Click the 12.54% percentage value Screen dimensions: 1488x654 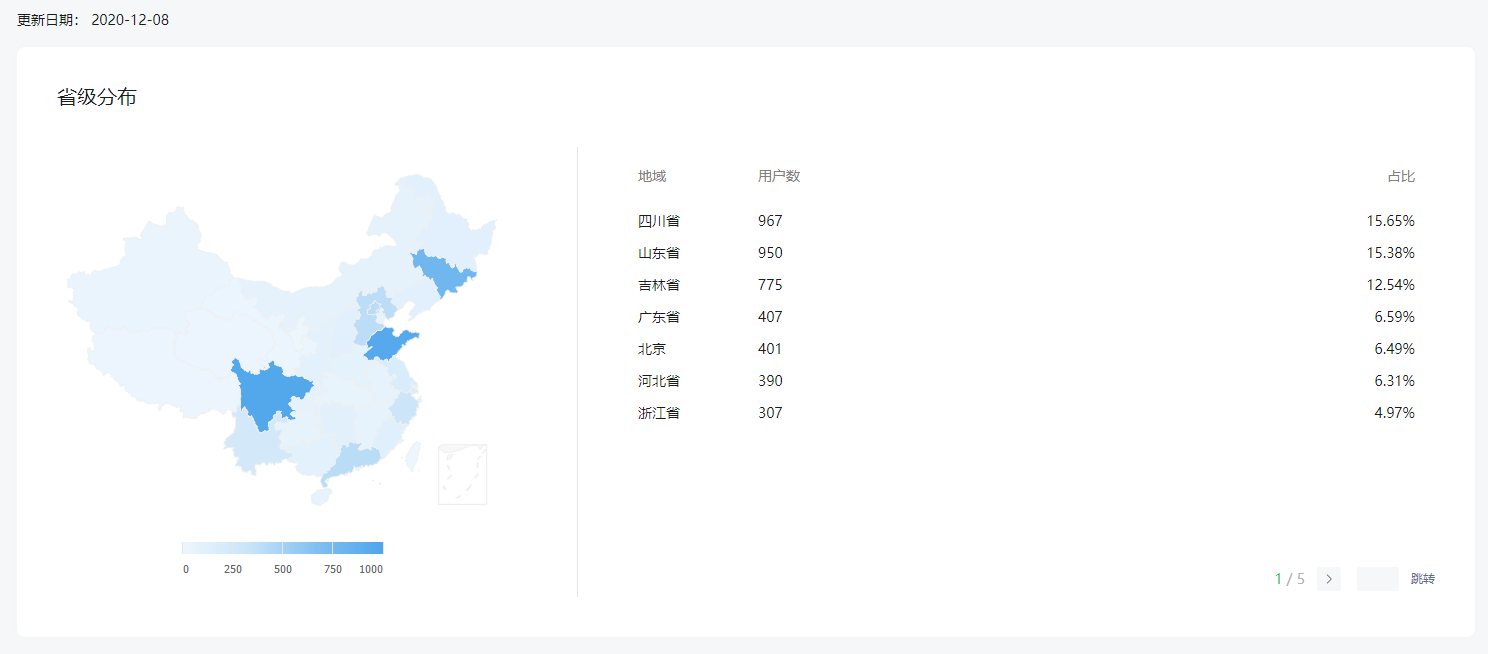(1391, 285)
